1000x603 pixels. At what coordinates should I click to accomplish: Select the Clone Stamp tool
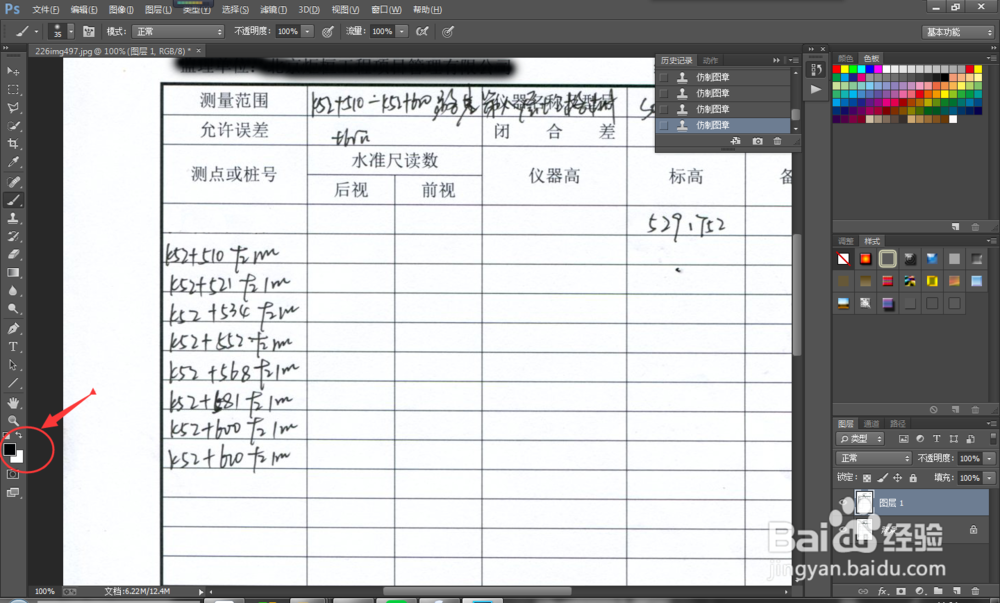[x=13, y=218]
